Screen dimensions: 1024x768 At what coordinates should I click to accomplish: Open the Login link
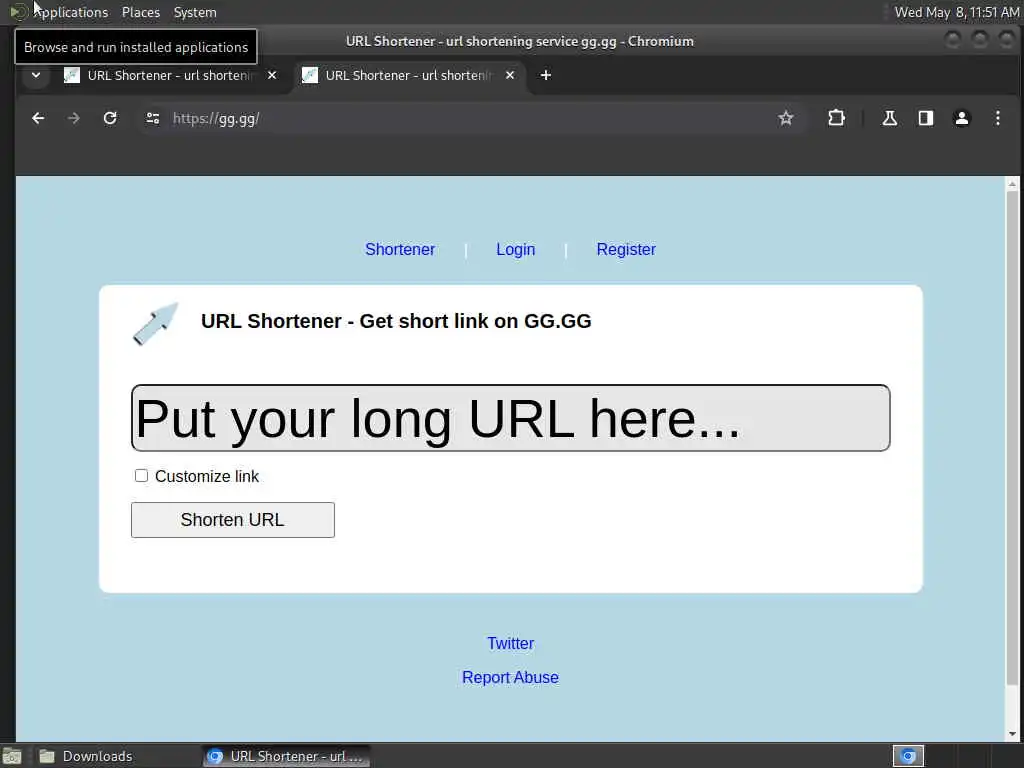pyautogui.click(x=515, y=249)
